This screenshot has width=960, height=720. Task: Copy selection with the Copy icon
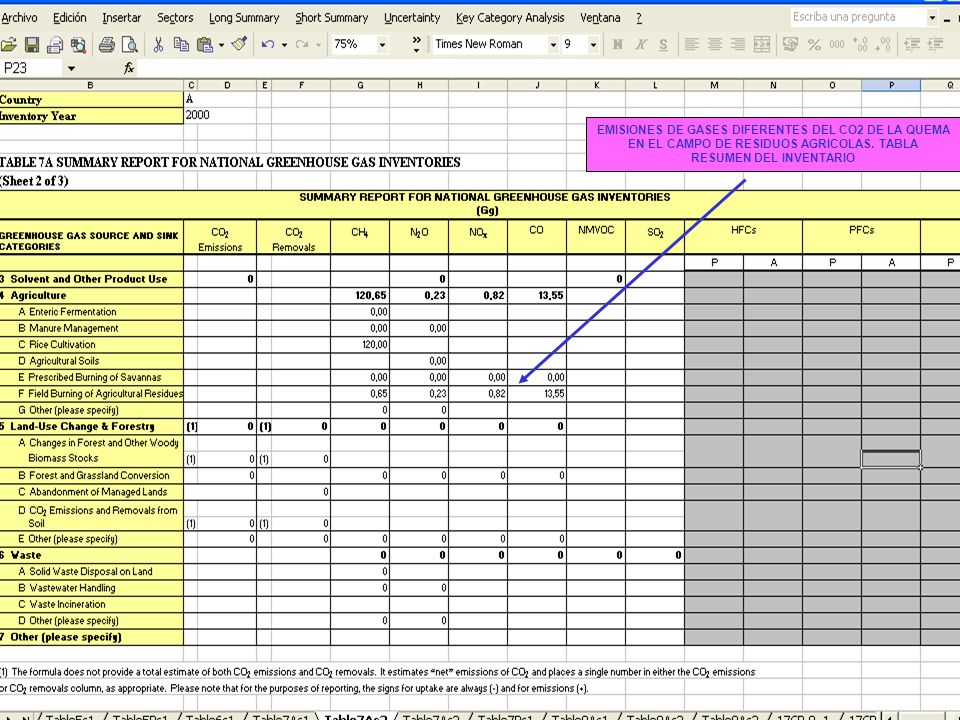click(181, 44)
